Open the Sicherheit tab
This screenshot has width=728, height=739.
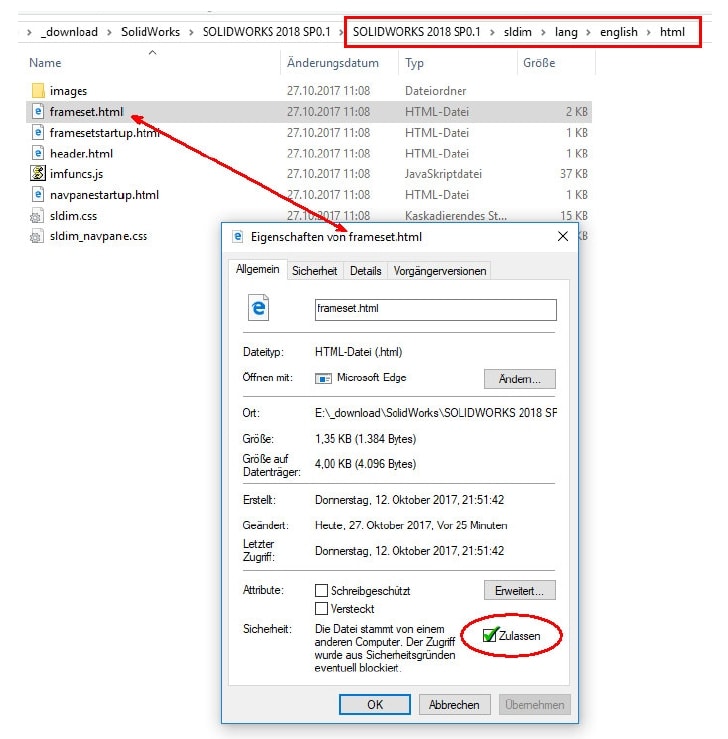pos(314,271)
